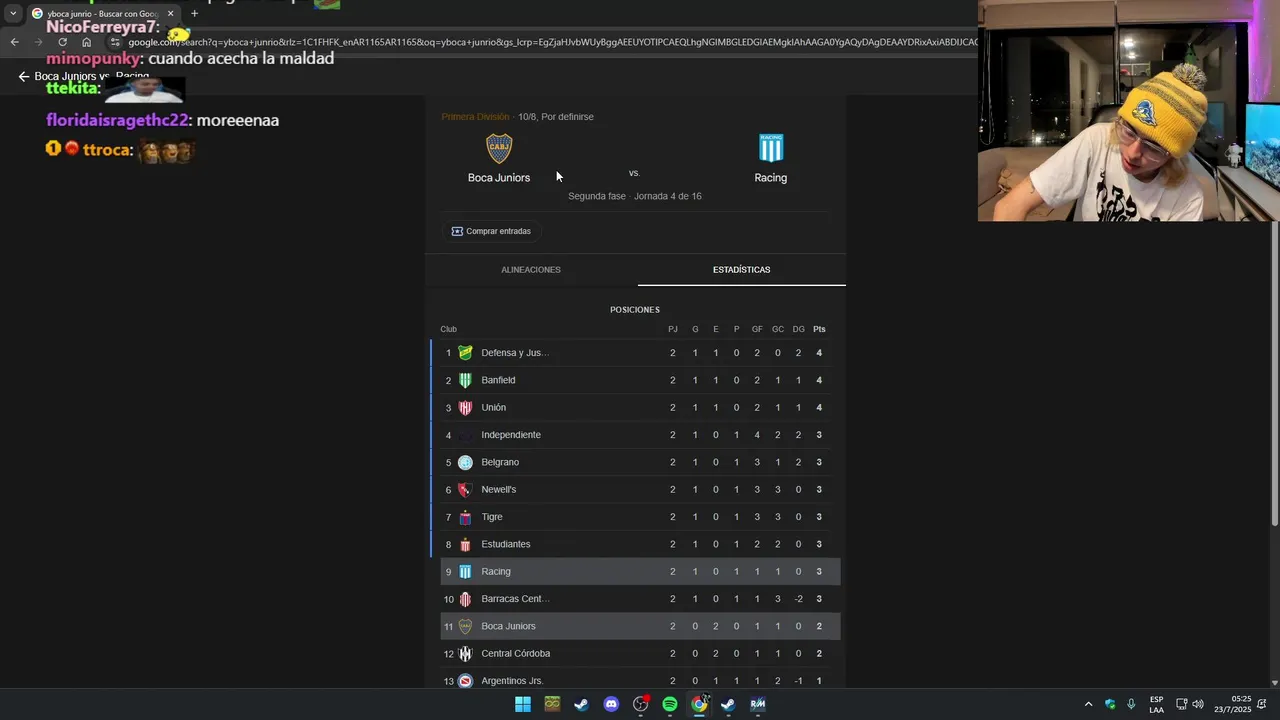This screenshot has height=720, width=1280.
Task: Select Newell's in standings table
Action: coord(636,490)
